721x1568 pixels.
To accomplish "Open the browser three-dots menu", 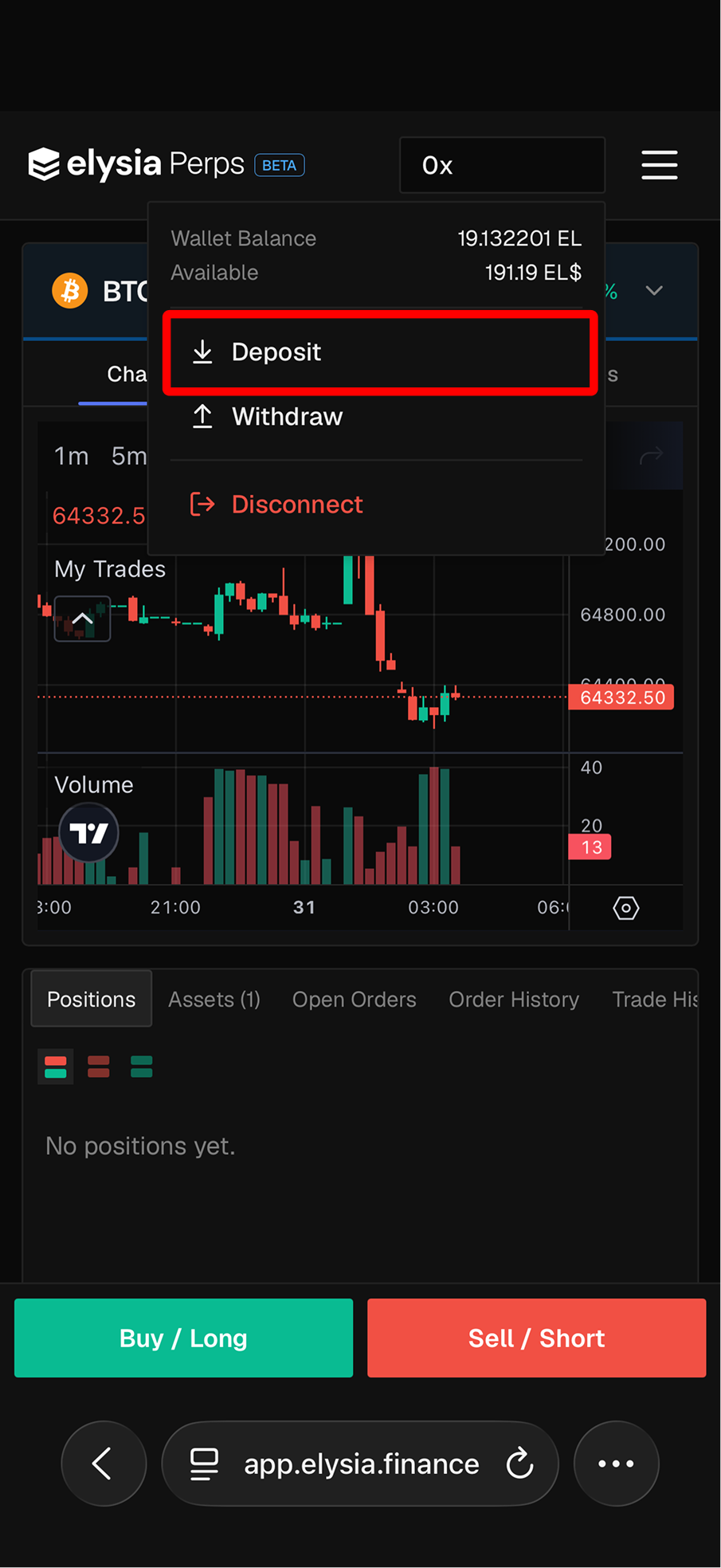I will point(616,1464).
